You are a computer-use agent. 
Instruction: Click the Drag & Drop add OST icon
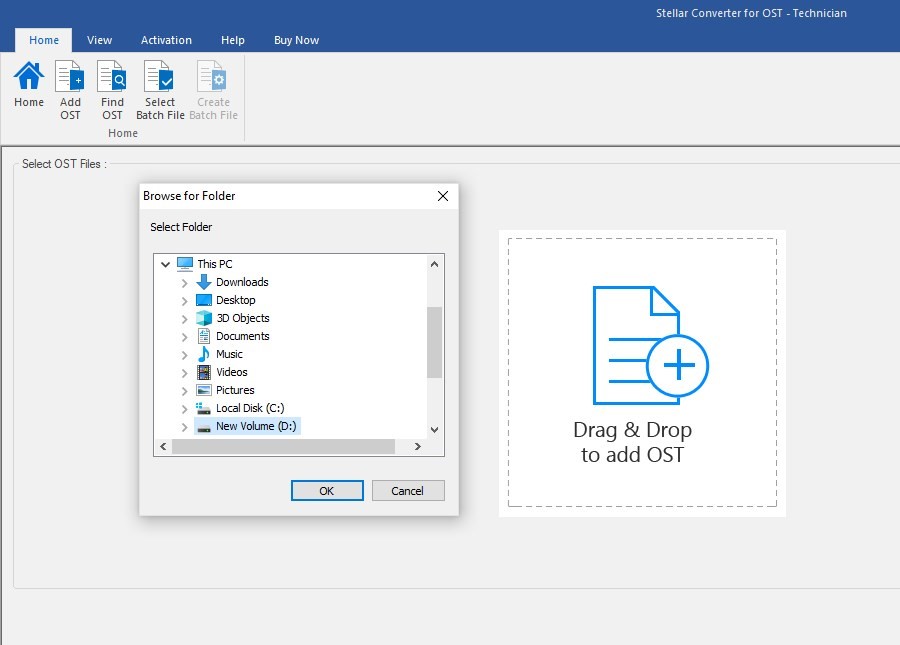pos(650,345)
